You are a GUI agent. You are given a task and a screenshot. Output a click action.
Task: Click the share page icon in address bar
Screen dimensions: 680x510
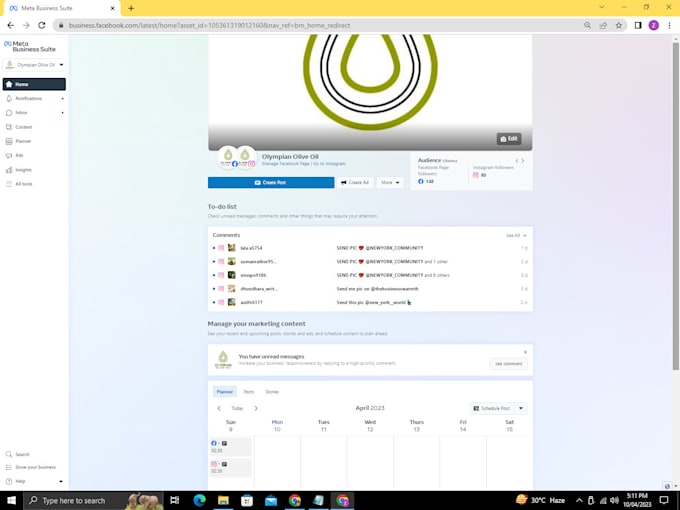click(603, 25)
